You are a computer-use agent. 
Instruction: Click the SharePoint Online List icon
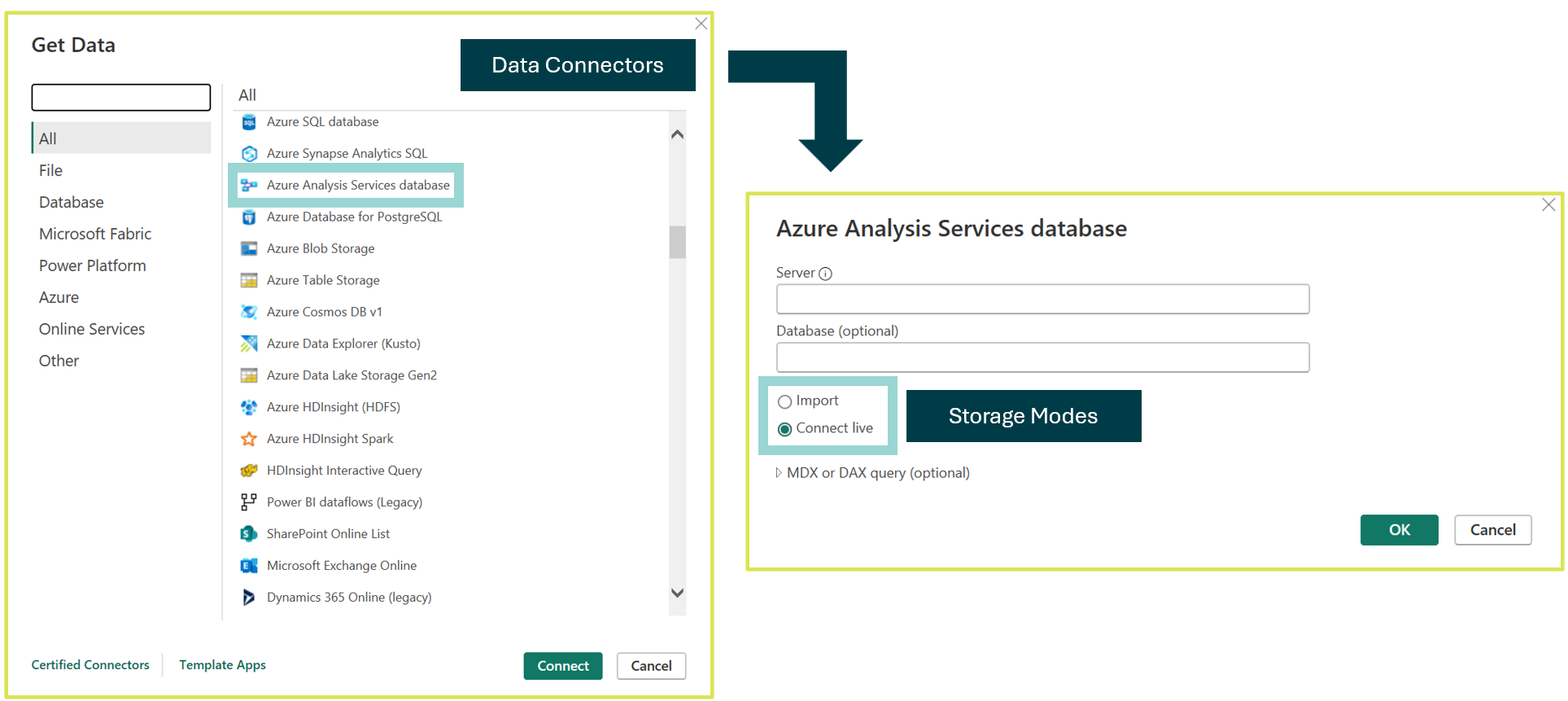pyautogui.click(x=249, y=534)
